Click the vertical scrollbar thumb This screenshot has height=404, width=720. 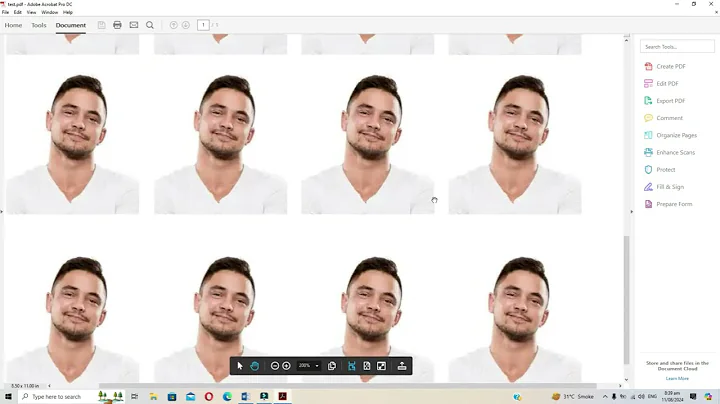point(626,299)
